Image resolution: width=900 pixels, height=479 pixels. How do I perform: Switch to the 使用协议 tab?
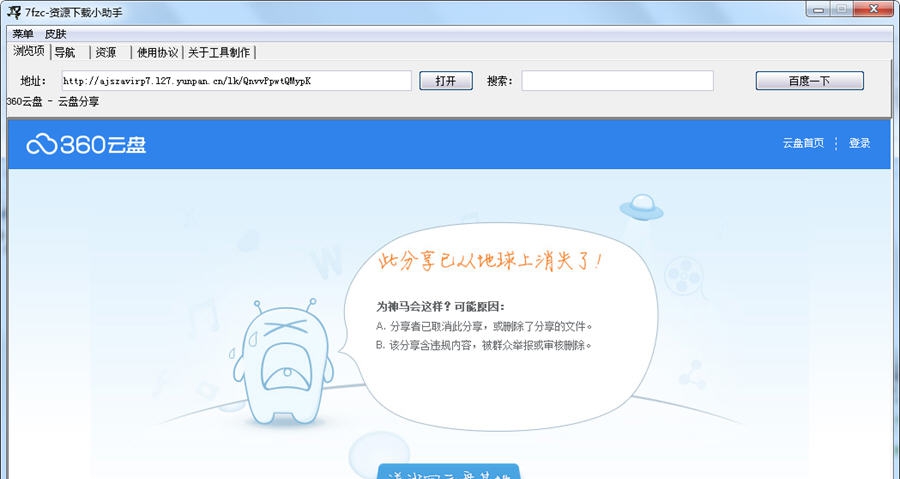tap(157, 52)
